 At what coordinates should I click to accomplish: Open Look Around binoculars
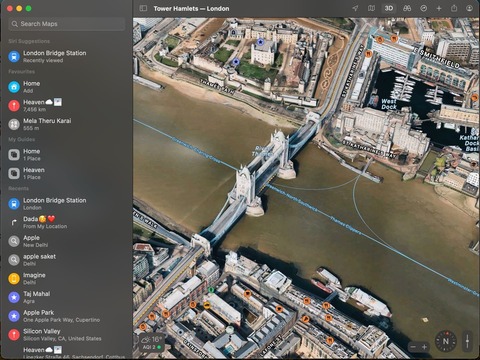coord(407,8)
